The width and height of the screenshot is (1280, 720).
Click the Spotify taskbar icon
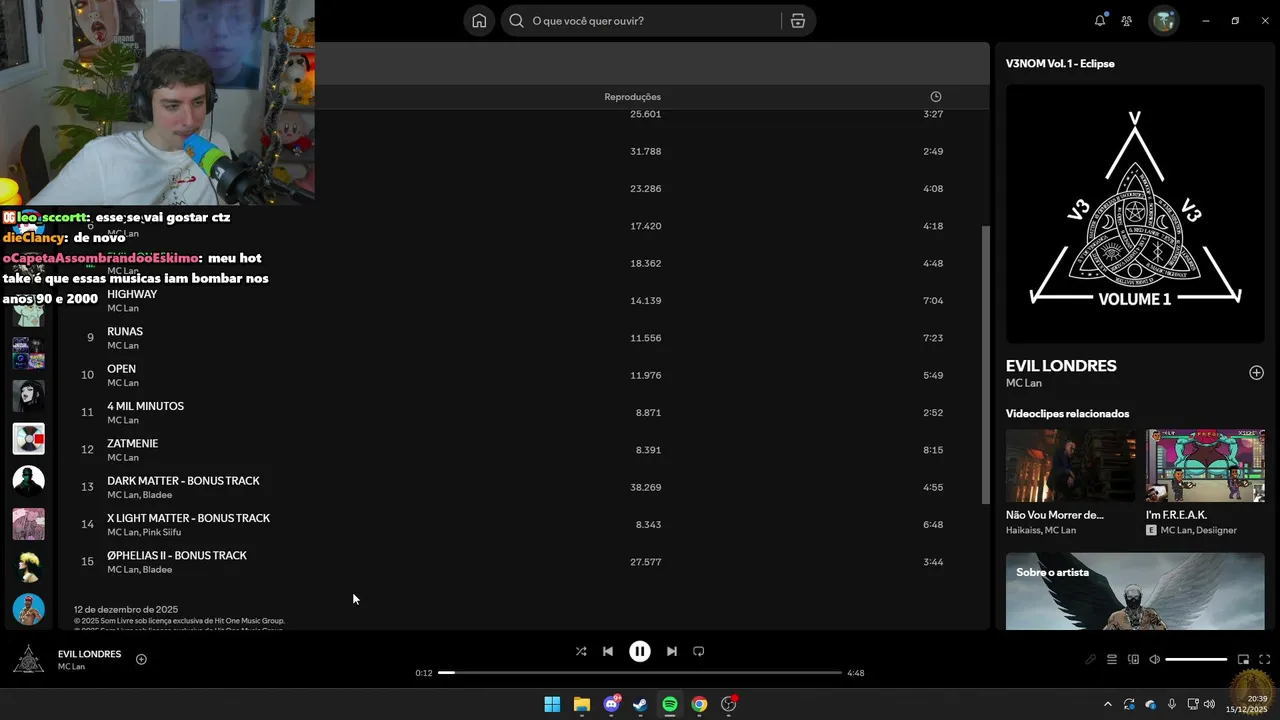670,704
